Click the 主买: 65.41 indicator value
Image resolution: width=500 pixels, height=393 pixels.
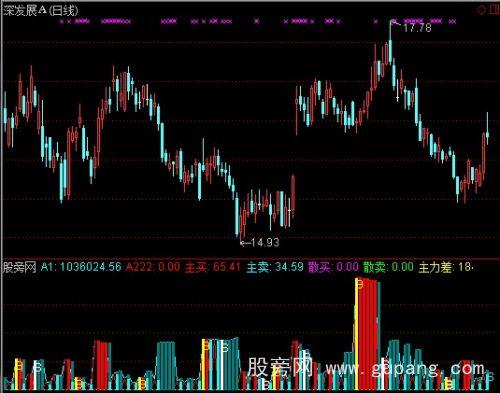coord(213,267)
